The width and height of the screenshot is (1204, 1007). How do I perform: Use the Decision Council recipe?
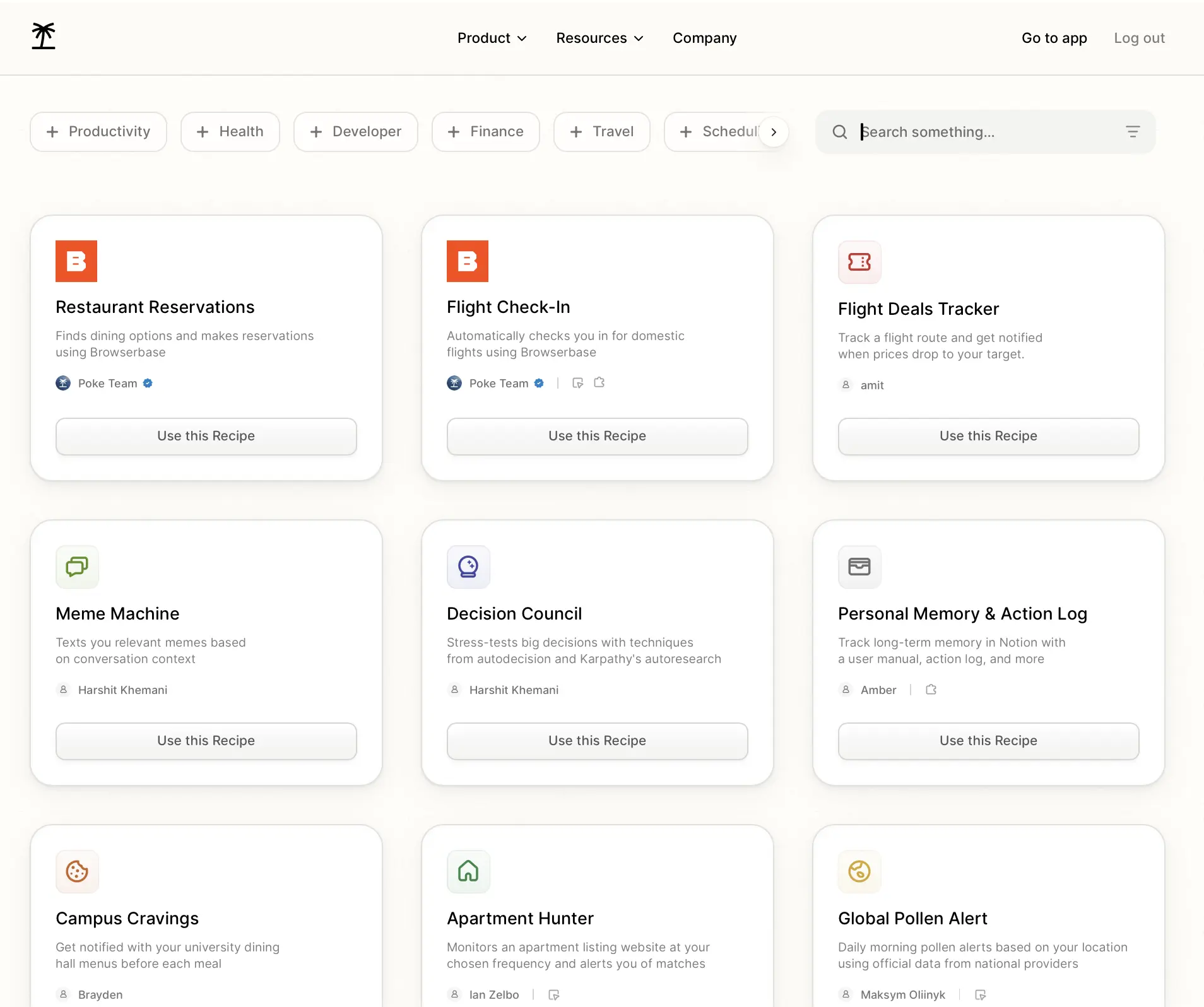(x=598, y=741)
